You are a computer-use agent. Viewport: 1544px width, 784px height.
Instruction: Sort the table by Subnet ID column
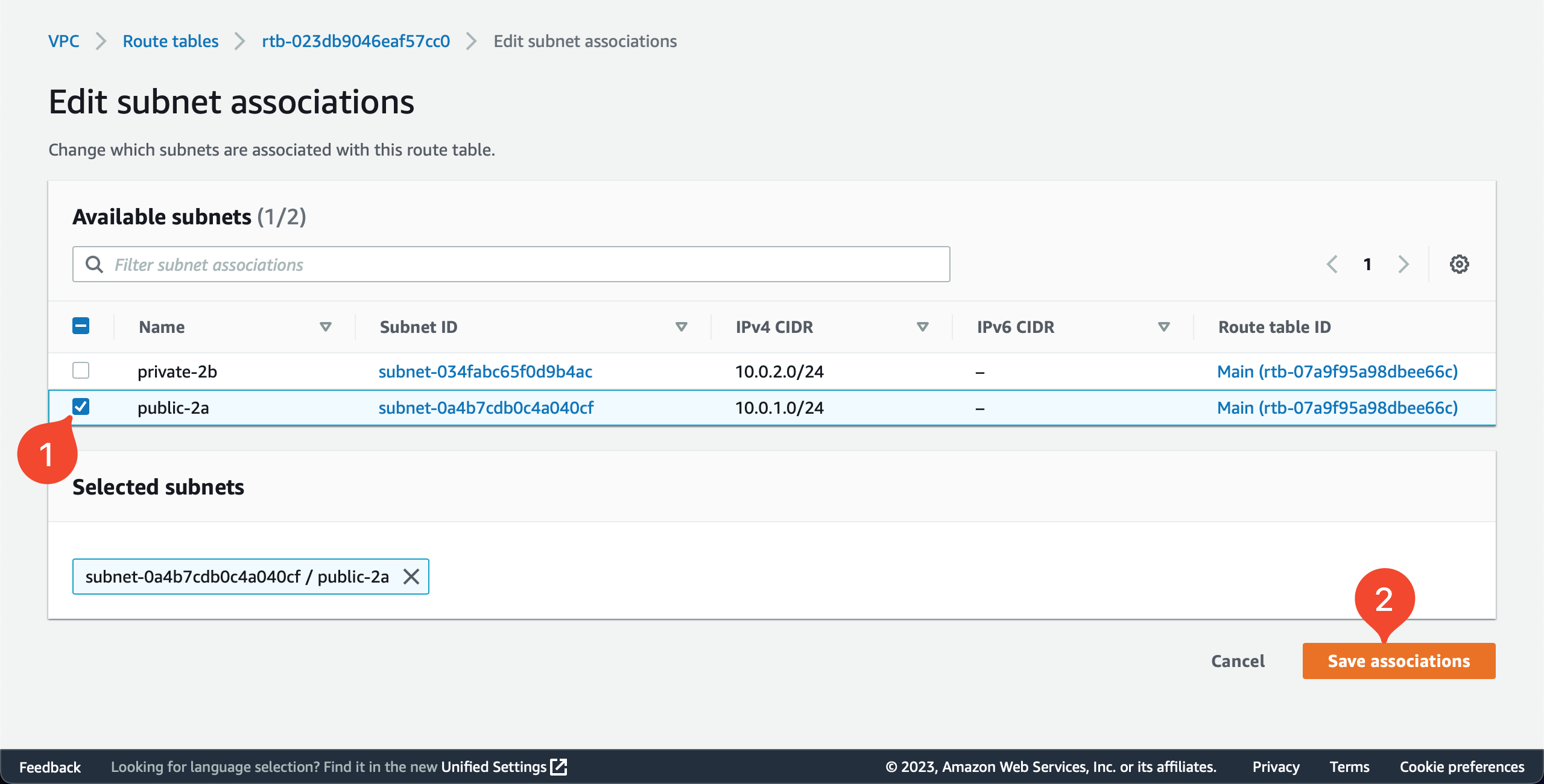[x=681, y=327]
